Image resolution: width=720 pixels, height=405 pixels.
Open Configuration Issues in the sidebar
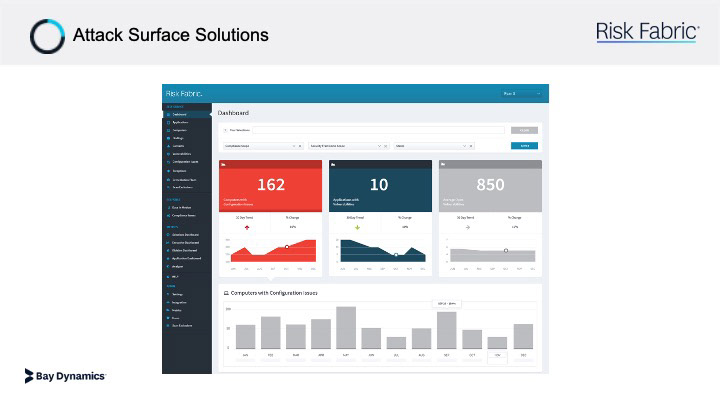point(185,162)
